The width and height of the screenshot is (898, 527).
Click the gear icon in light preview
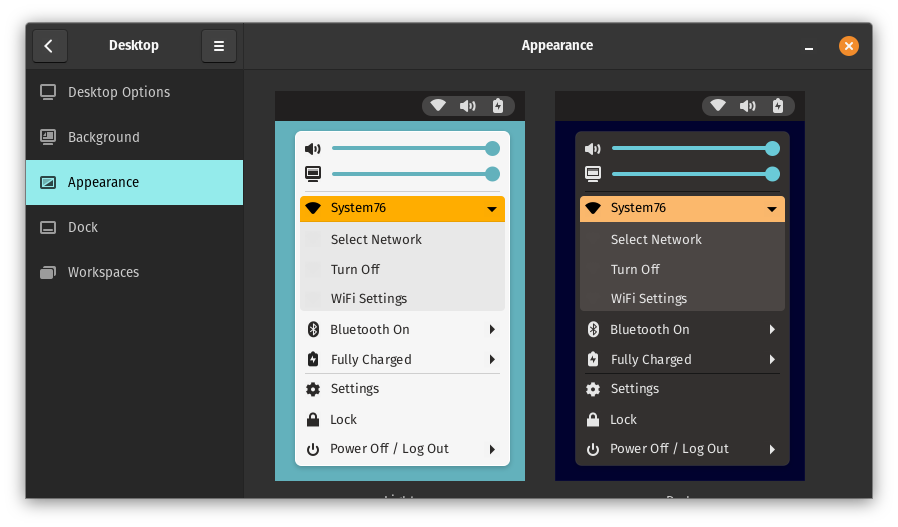coord(313,389)
